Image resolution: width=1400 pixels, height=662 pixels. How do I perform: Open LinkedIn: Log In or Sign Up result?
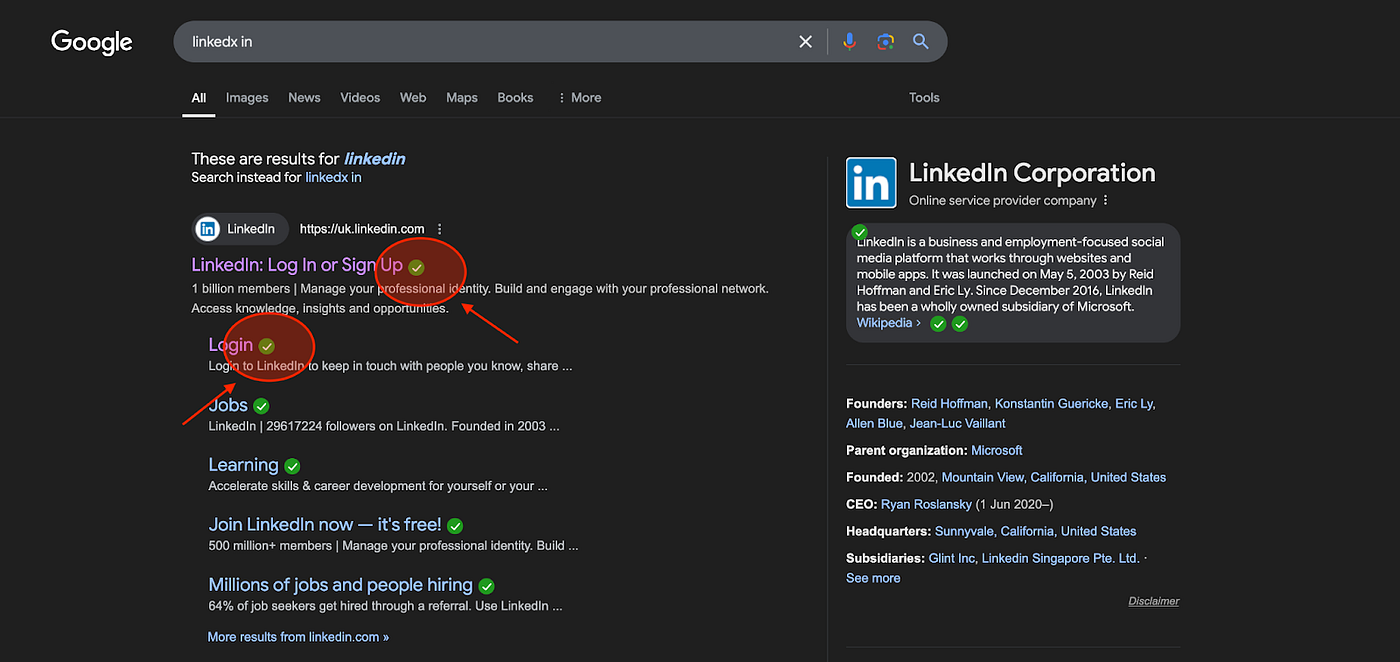point(297,265)
